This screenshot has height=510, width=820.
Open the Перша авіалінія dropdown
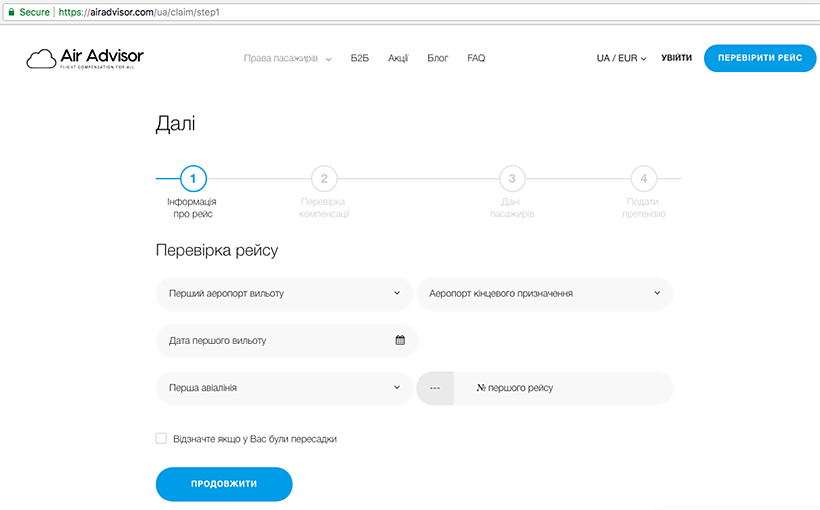(284, 388)
